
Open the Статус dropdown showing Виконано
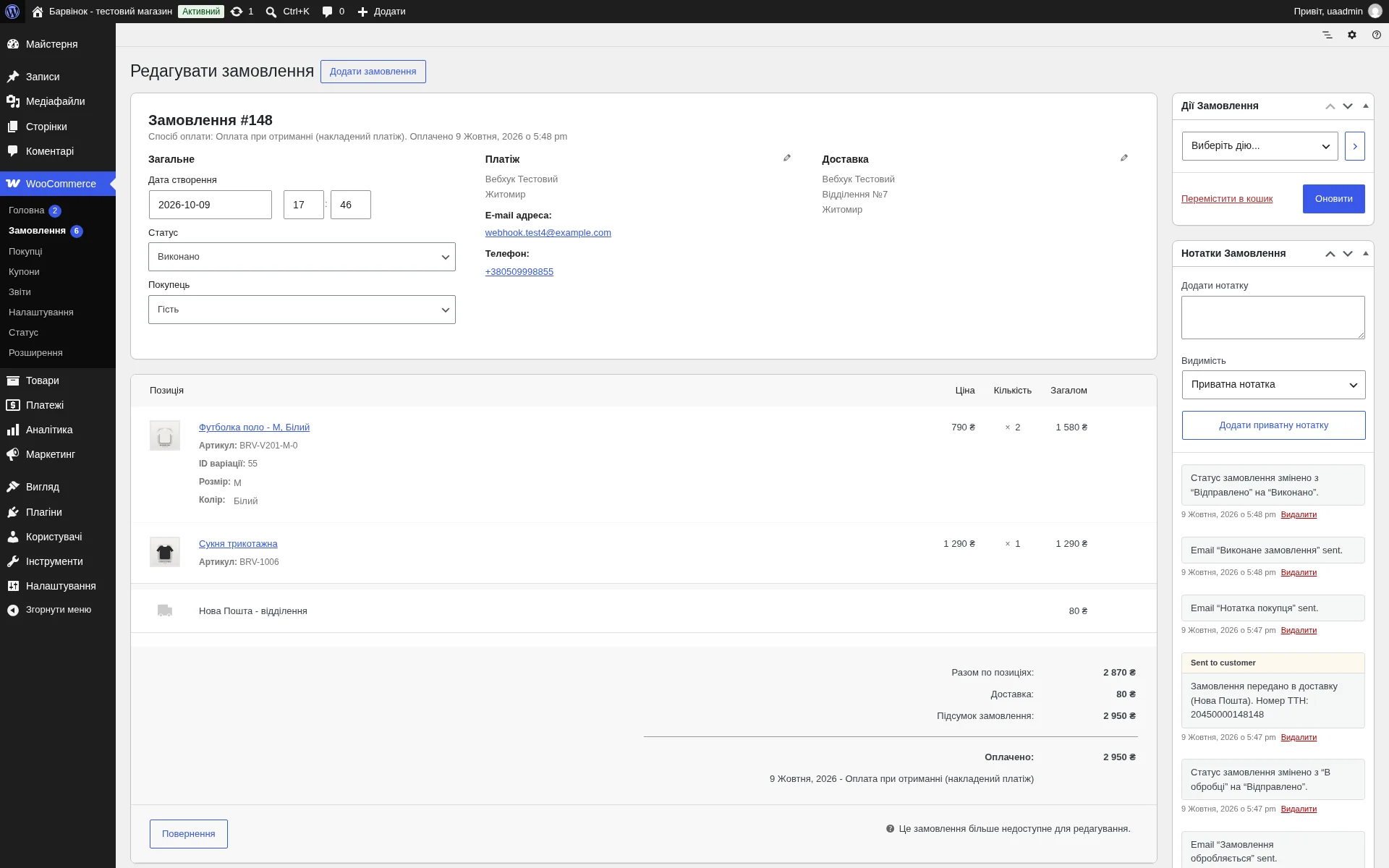click(x=302, y=257)
